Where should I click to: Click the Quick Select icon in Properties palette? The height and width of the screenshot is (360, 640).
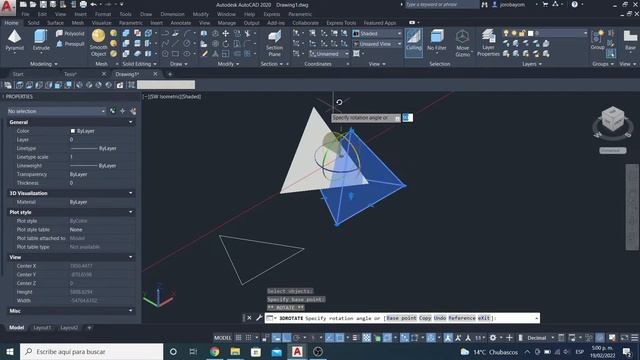[133, 111]
